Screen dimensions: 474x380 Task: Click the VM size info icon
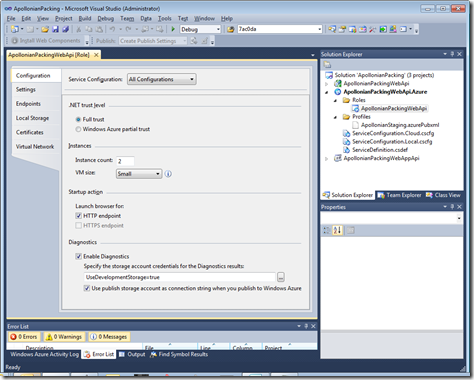pyautogui.click(x=168, y=174)
